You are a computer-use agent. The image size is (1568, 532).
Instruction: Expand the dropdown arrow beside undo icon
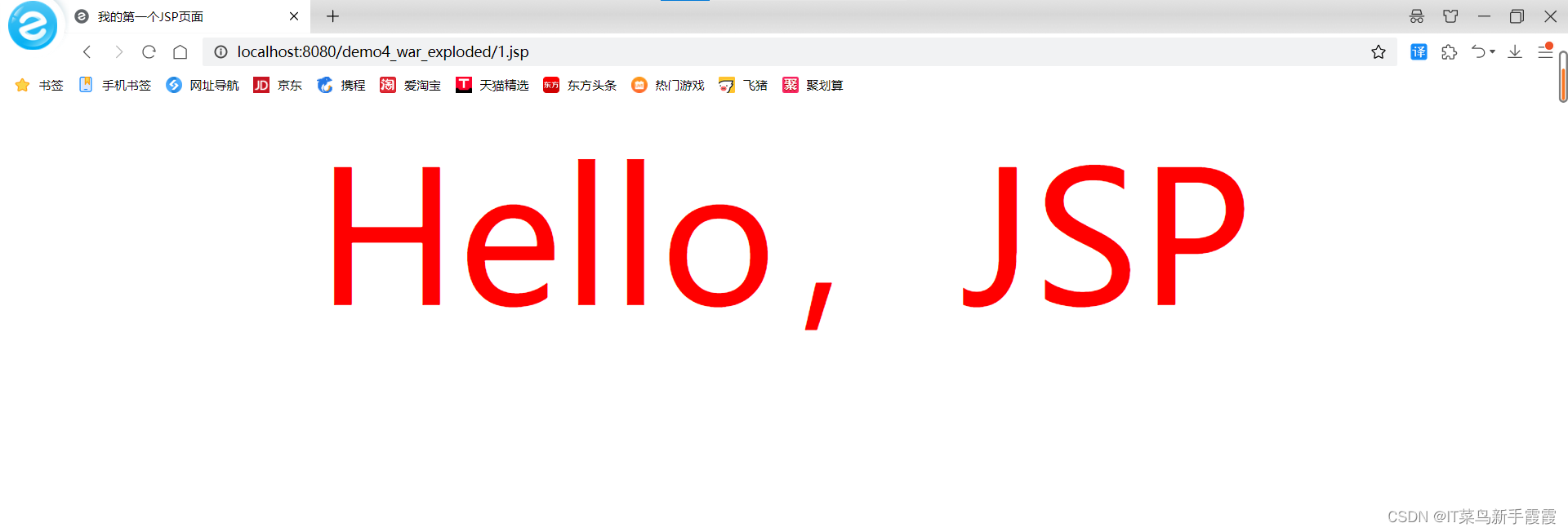(1493, 52)
